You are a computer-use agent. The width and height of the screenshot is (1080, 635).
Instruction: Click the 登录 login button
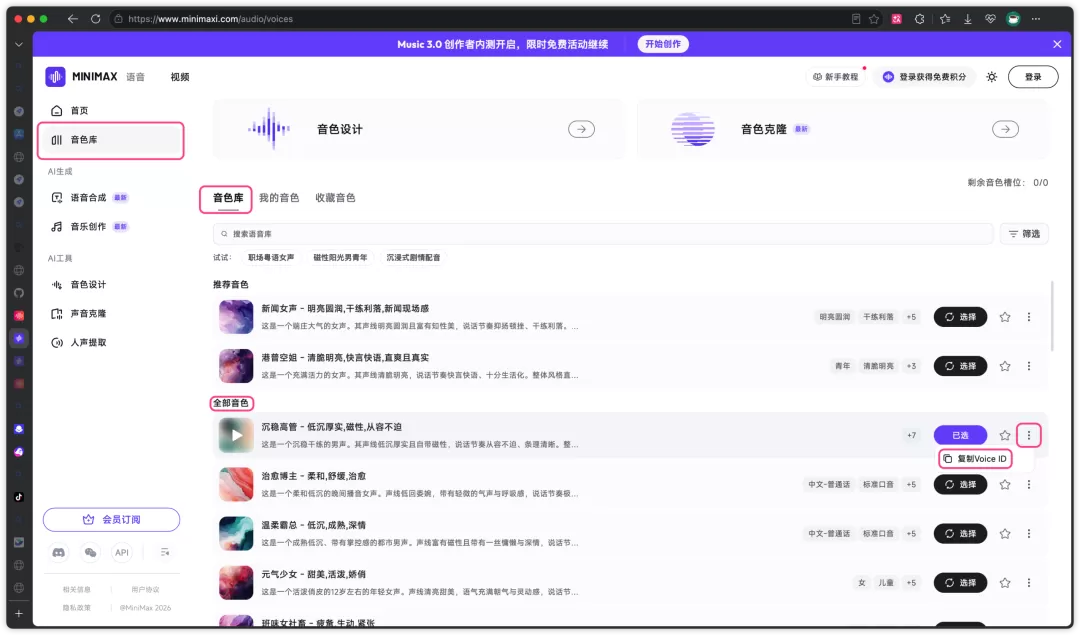click(x=1032, y=77)
